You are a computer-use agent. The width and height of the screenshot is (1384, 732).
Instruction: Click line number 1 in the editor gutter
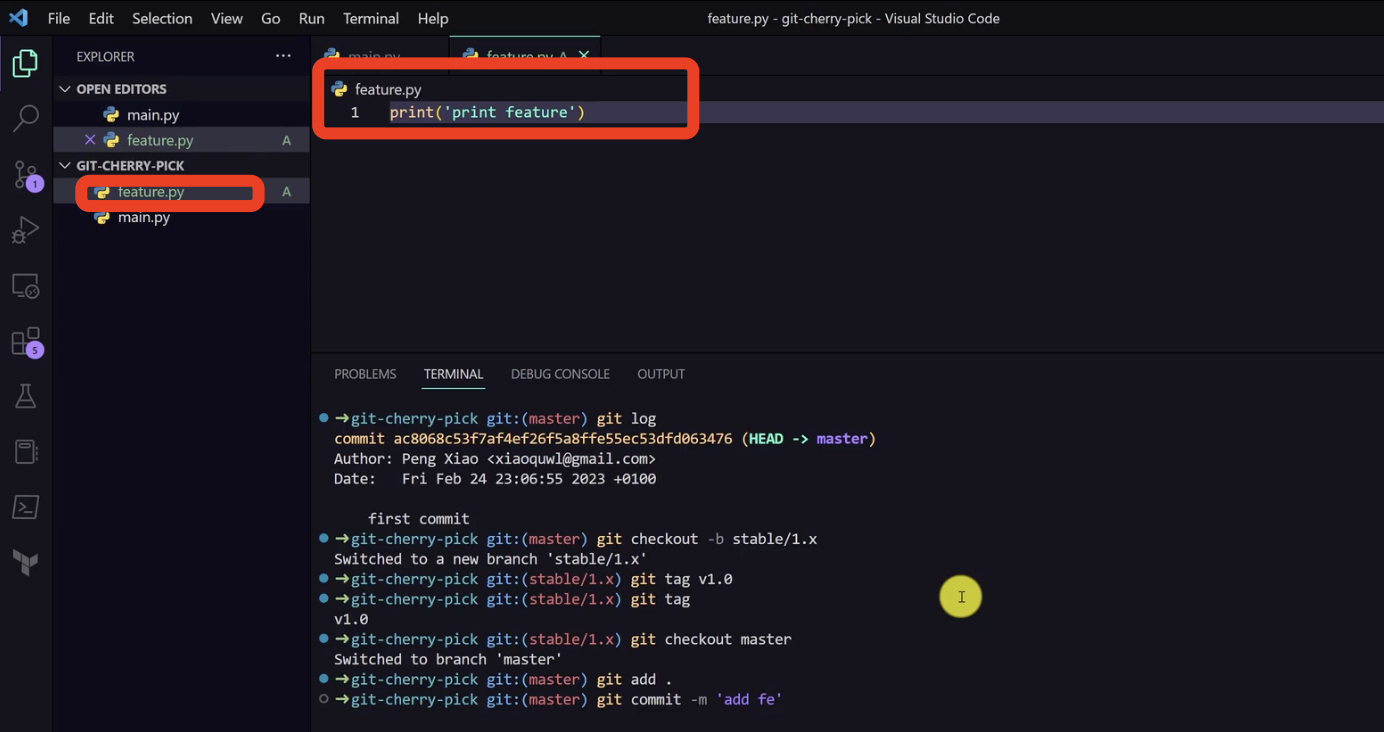354,112
